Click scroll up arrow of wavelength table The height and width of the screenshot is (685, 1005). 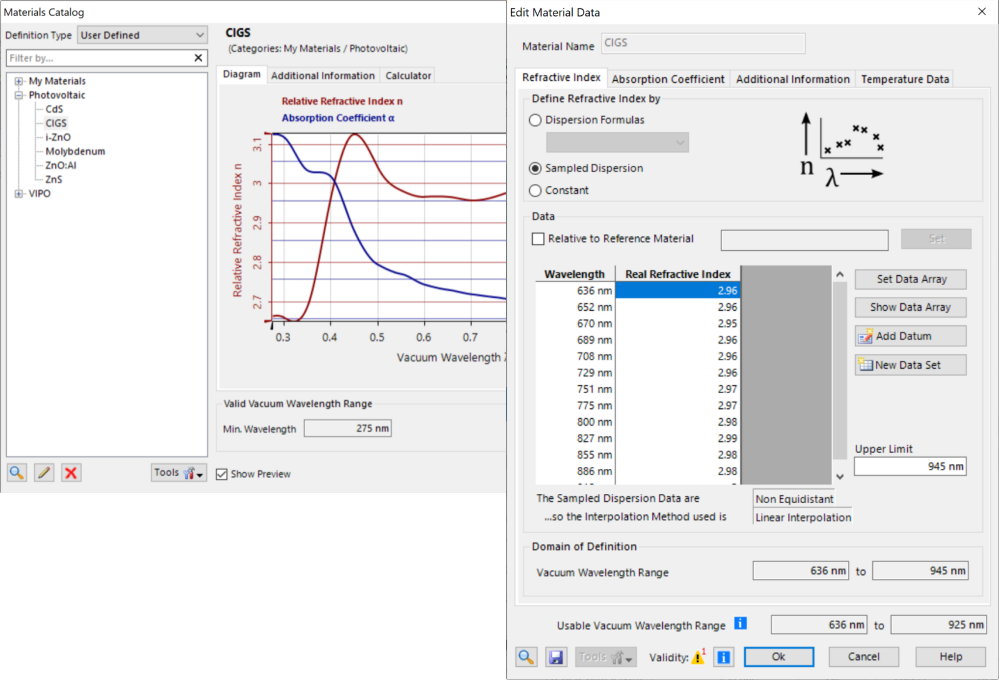(840, 274)
